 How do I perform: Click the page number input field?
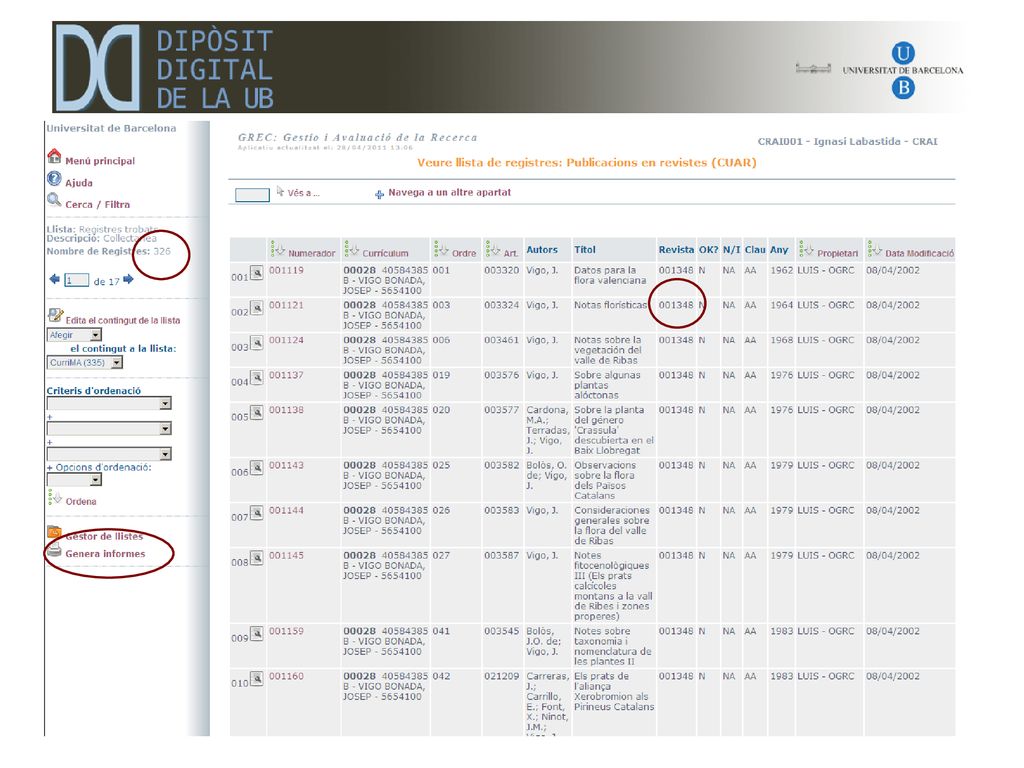[76, 280]
